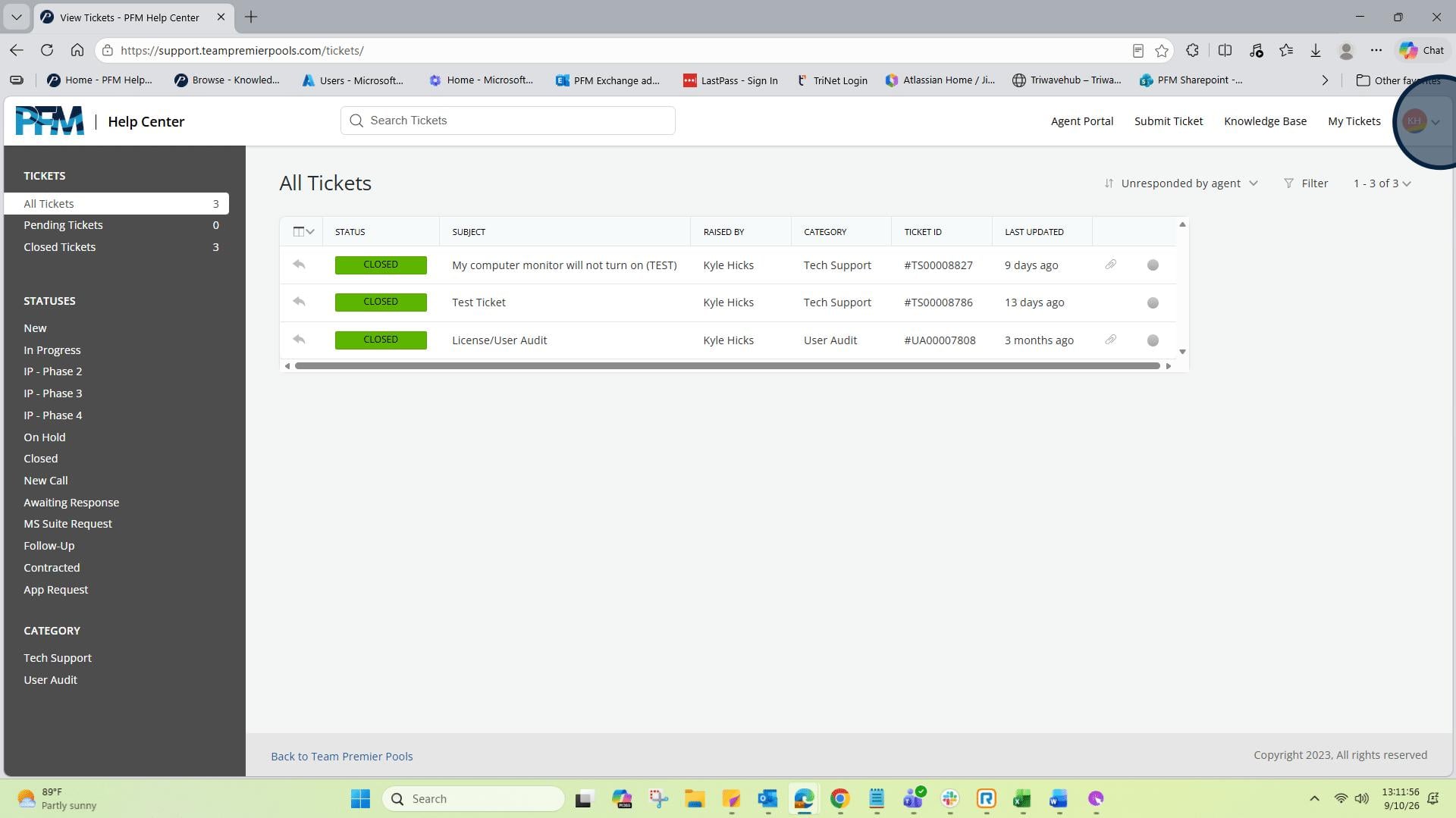Open ticket 'My computer monitor will not turn on (TEST)'
The image size is (1456, 818).
[x=564, y=265]
